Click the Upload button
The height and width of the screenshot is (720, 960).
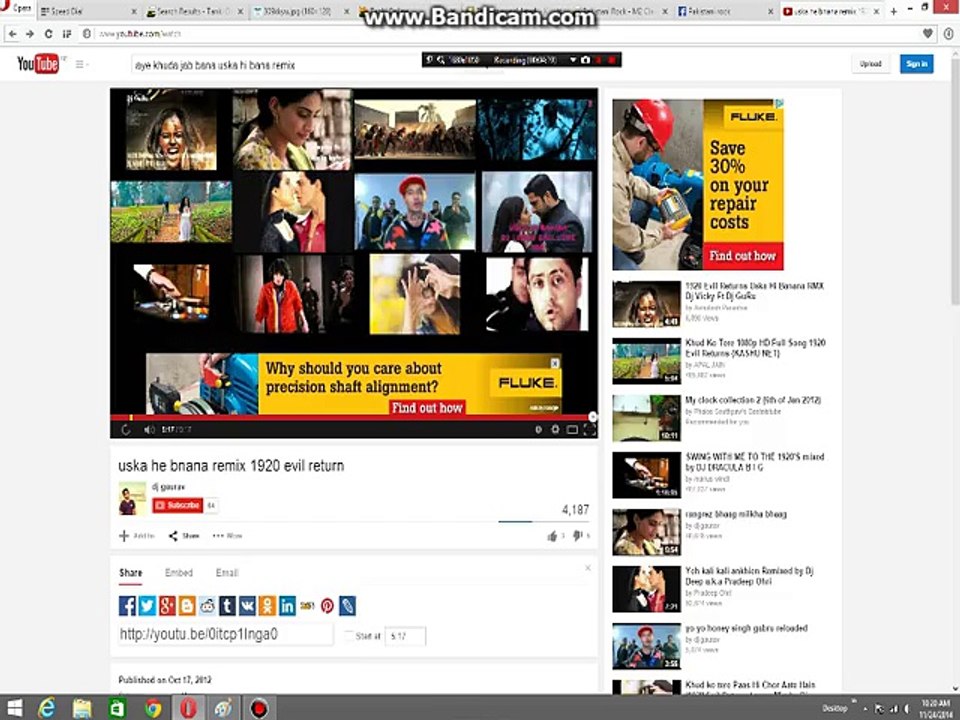point(870,64)
